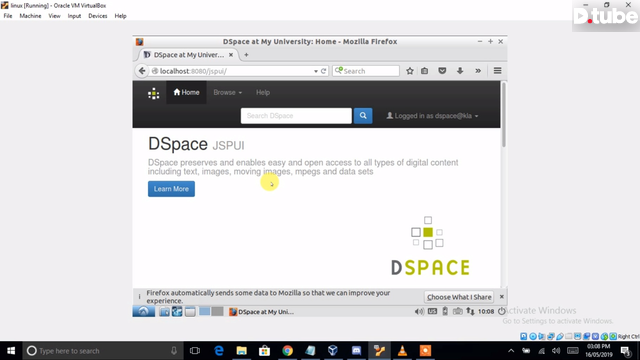Click the Firefox Search box
Viewport: 640px width, 360px height.
[x=366, y=71]
